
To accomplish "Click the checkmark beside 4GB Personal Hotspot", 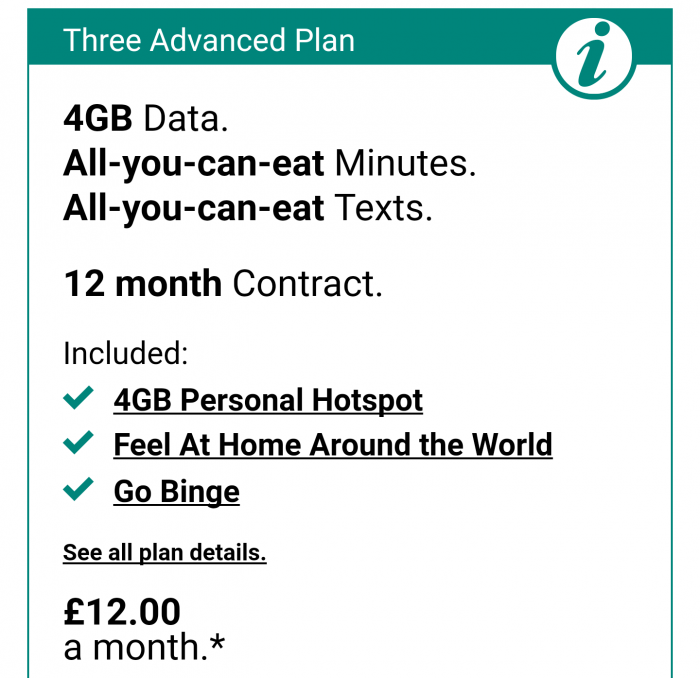I will (x=78, y=397).
